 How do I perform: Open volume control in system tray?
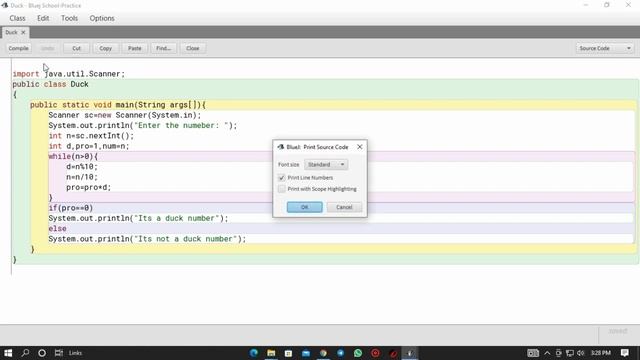point(580,353)
